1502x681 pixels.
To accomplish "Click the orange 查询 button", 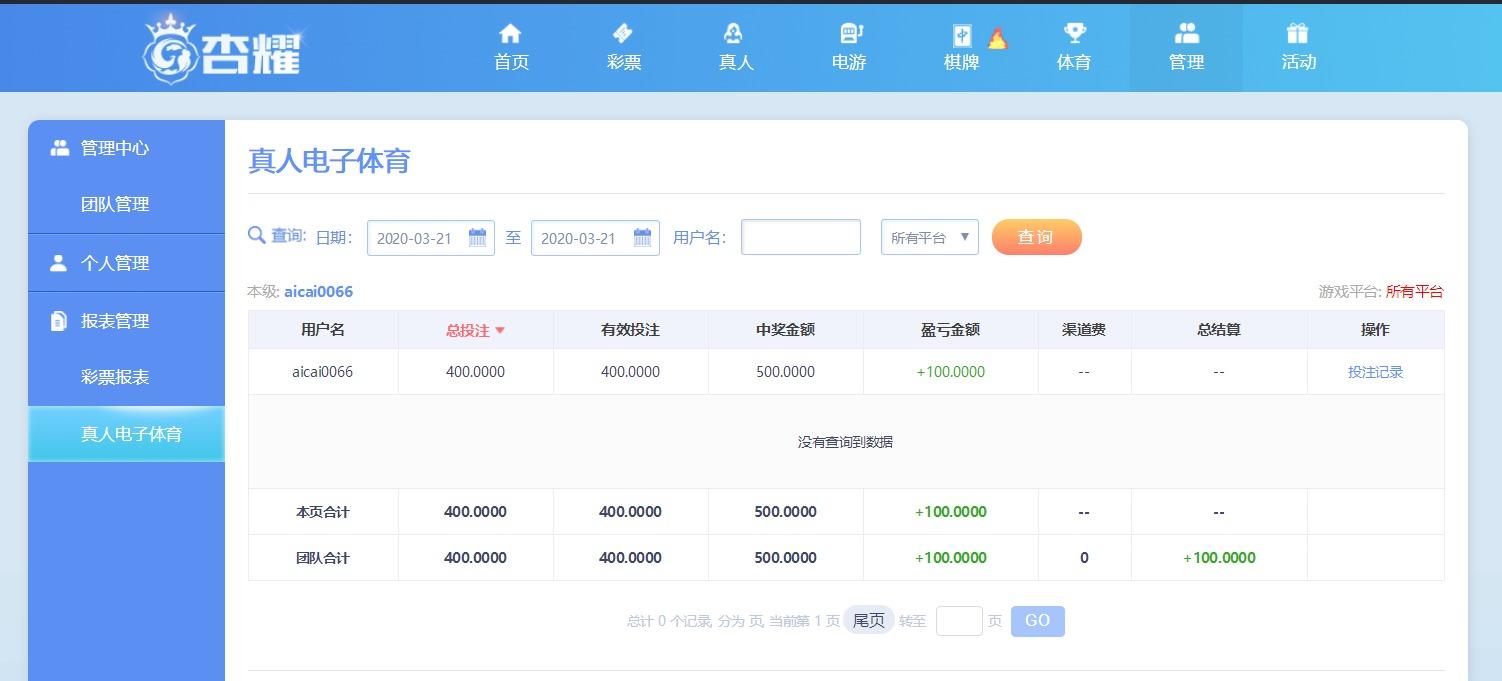I will click(x=1036, y=237).
